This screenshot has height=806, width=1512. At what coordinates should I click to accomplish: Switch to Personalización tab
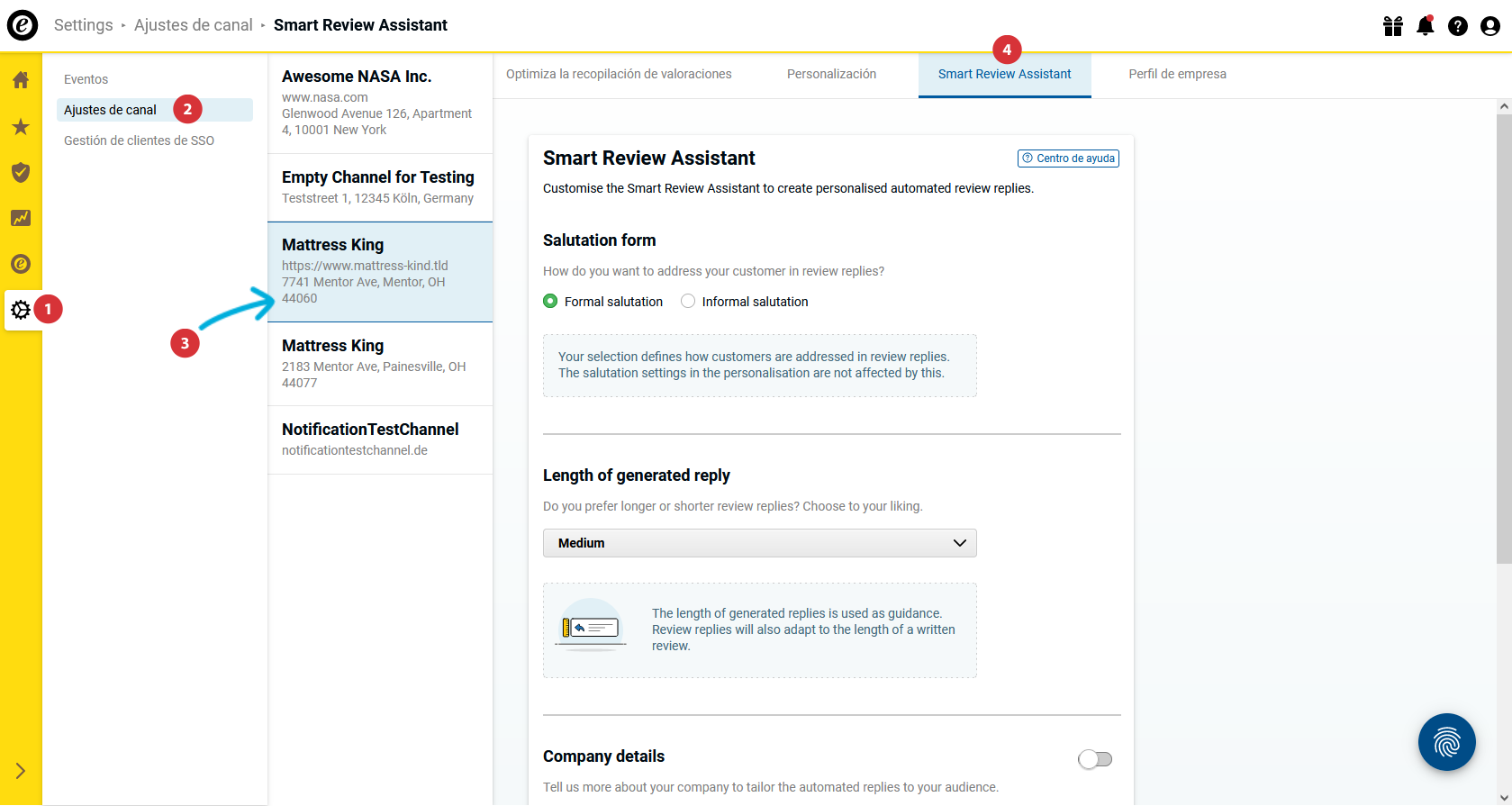pyautogui.click(x=831, y=74)
